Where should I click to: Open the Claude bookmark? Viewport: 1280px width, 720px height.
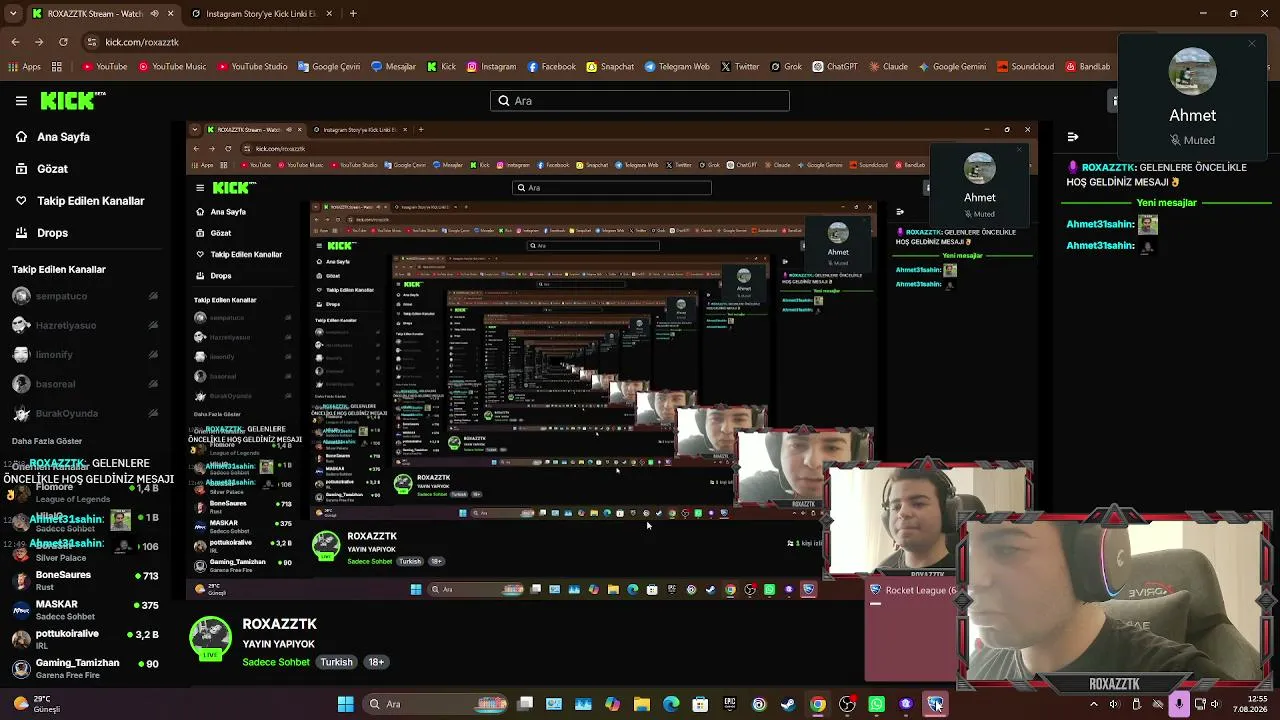point(888,67)
